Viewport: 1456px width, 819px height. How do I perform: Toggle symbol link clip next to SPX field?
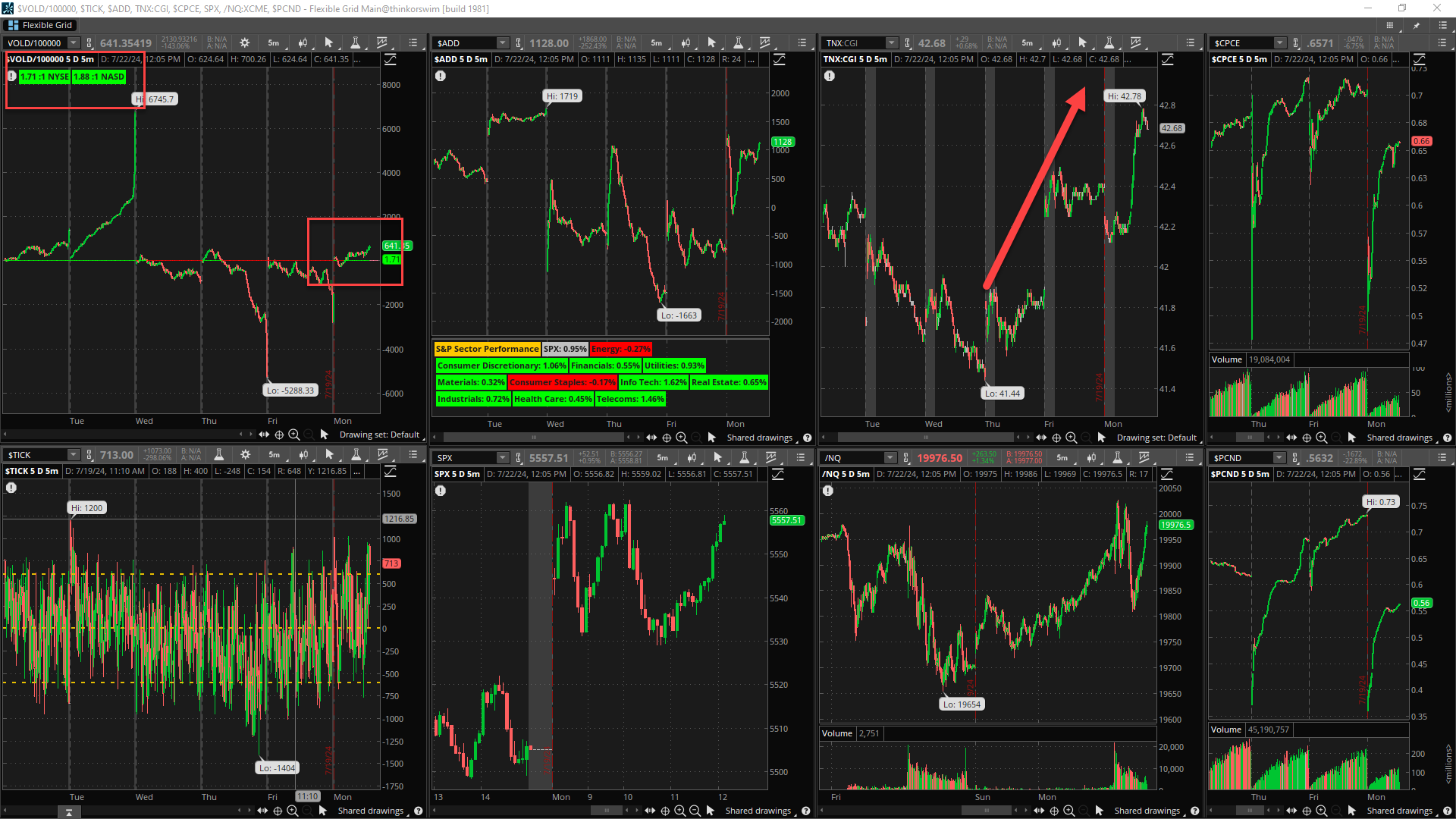519,458
